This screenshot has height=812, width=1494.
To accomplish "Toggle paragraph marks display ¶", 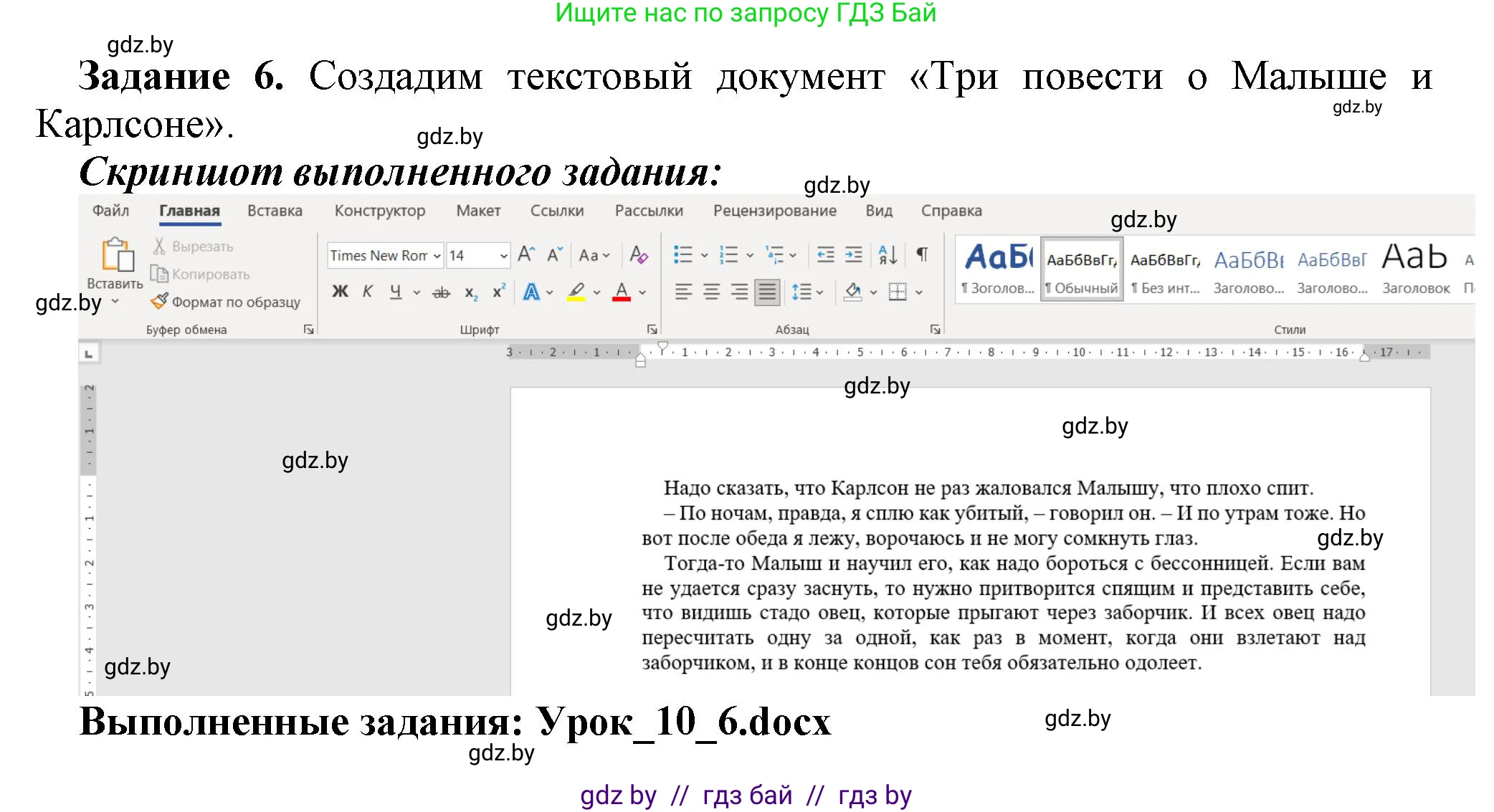I will pyautogui.click(x=922, y=255).
